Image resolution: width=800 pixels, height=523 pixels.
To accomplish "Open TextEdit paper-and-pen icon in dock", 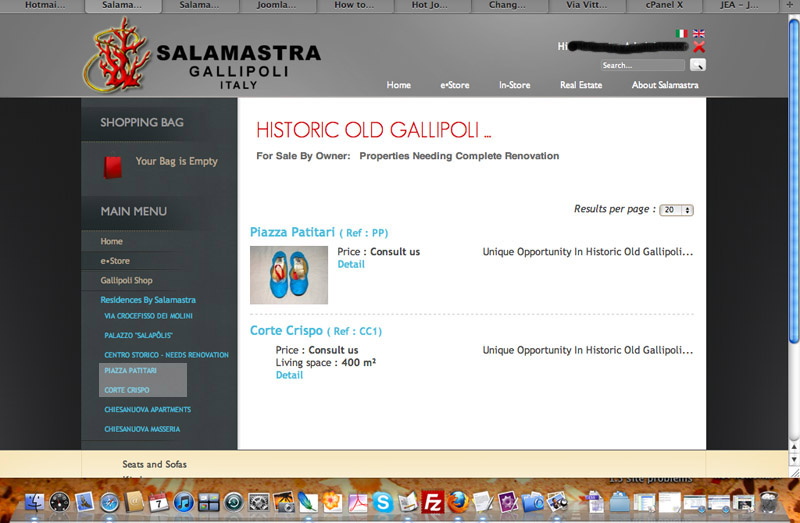I will click(483, 502).
